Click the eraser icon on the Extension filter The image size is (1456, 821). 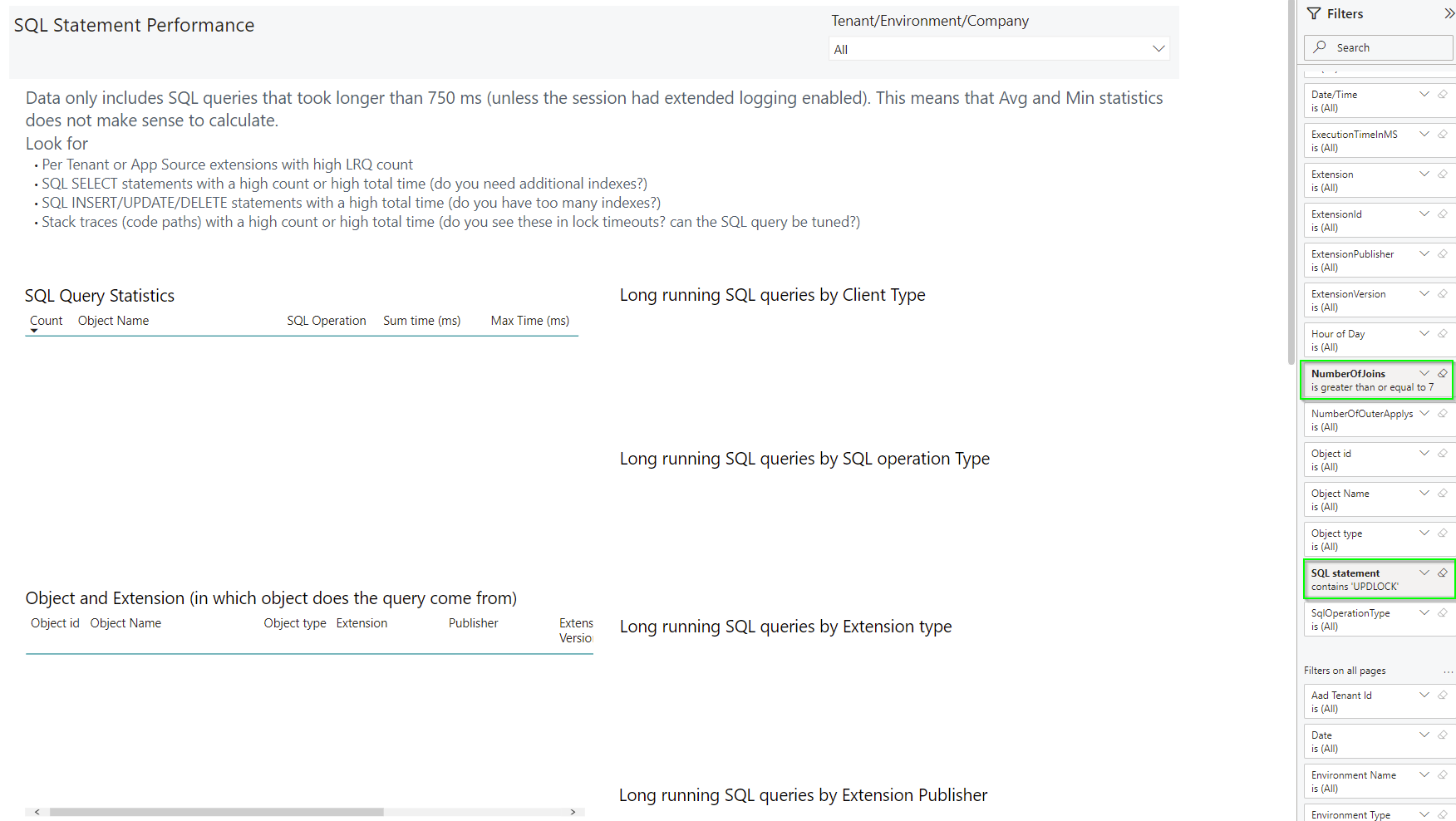[1443, 174]
